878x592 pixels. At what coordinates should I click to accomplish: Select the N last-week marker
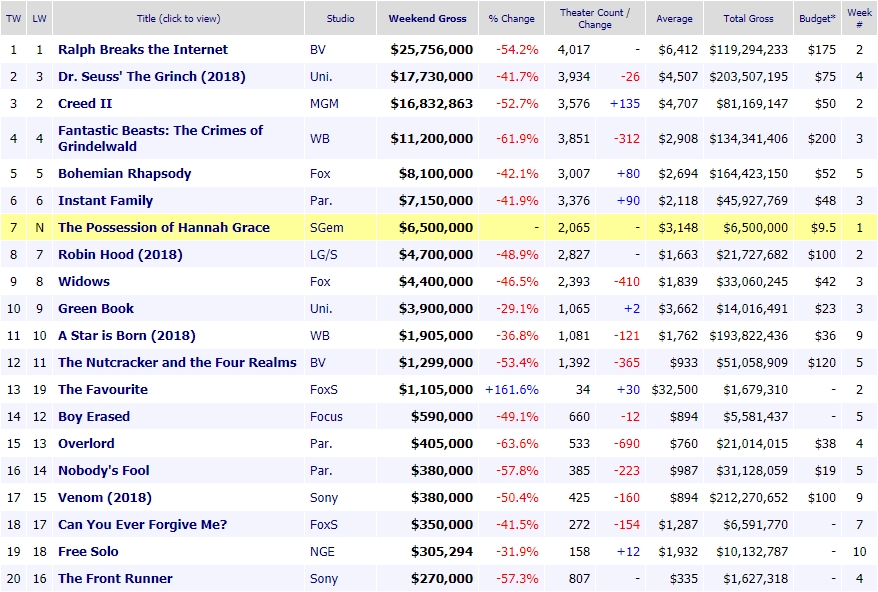point(39,227)
